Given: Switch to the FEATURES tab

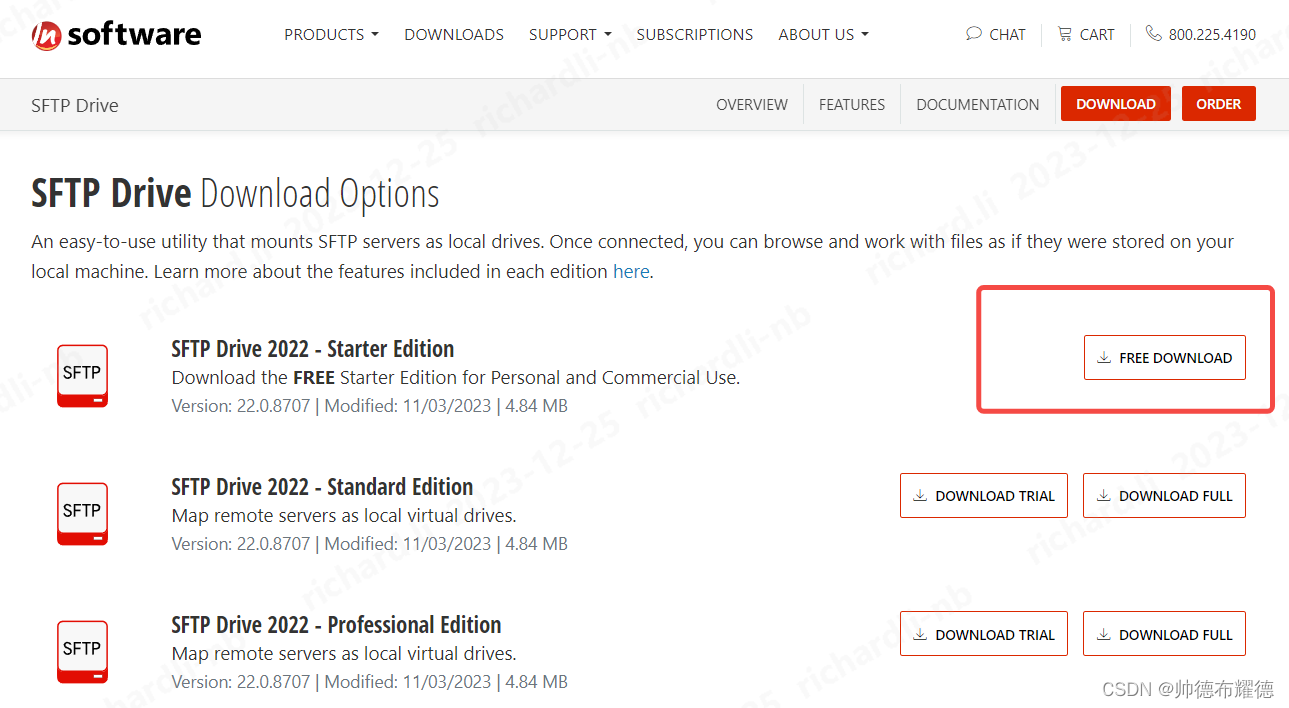Looking at the screenshot, I should [851, 104].
